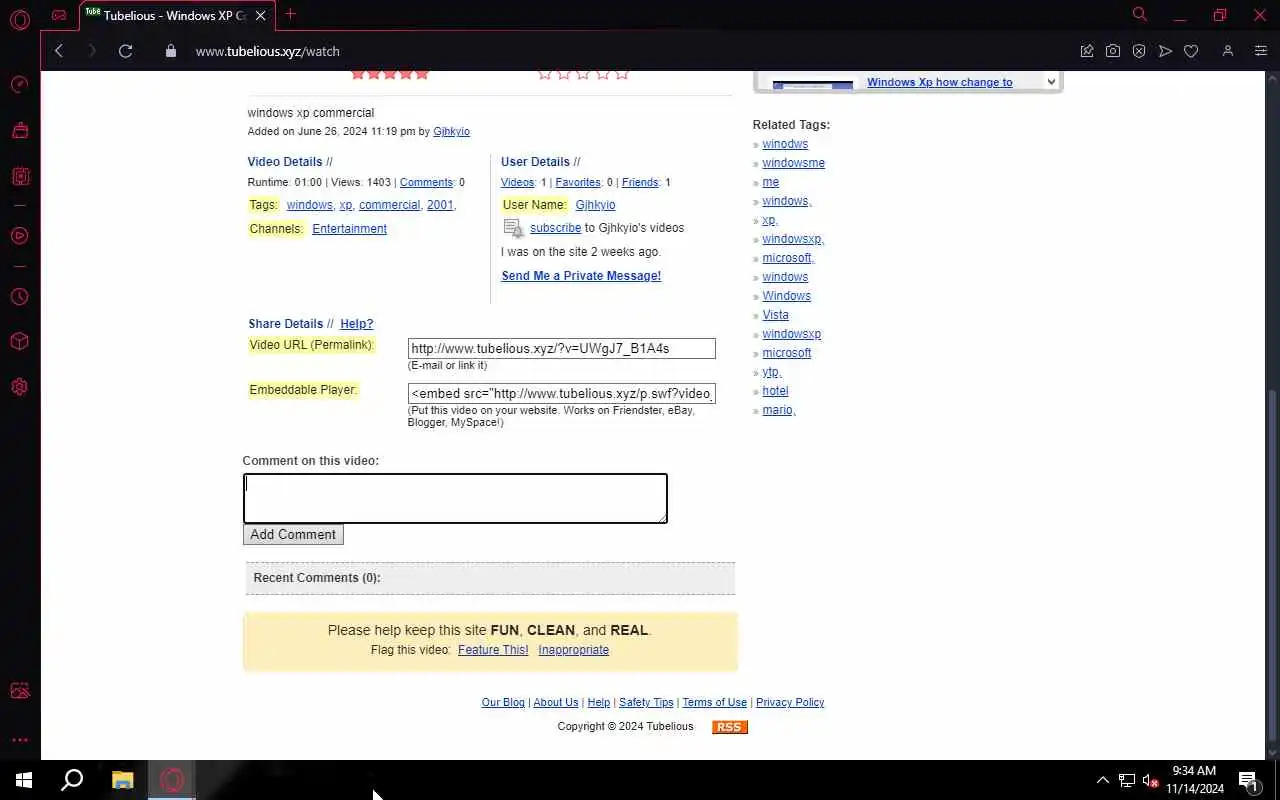Expand the related videos dropdown arrow
The height and width of the screenshot is (800, 1280).
point(1051,82)
